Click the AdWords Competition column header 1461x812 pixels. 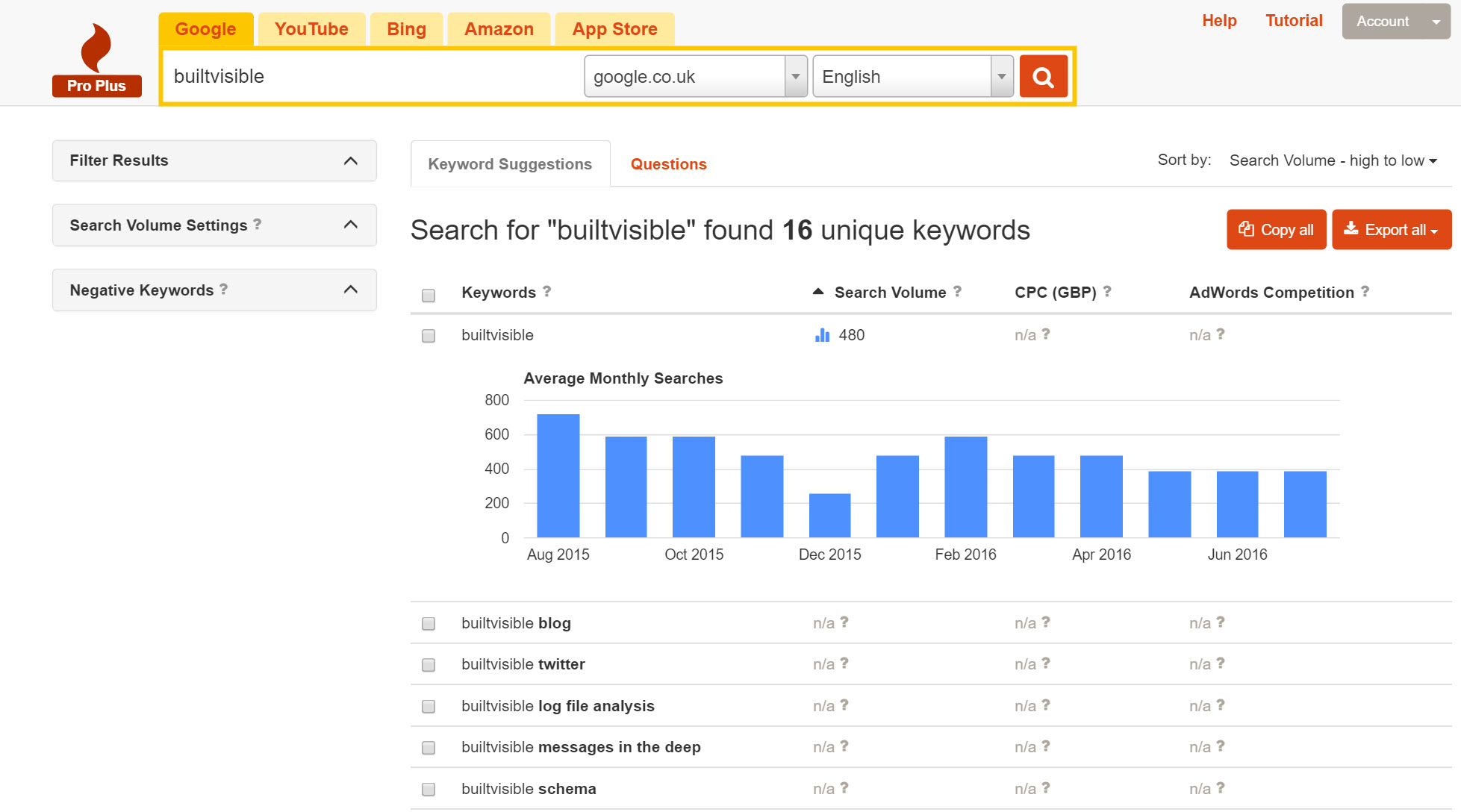1271,293
